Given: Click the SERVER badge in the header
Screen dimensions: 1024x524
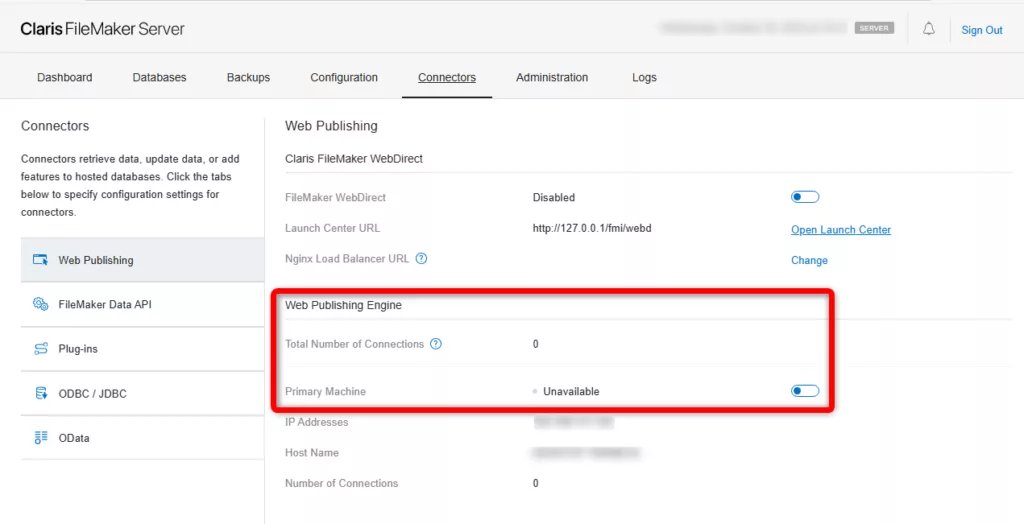Looking at the screenshot, I should click(874, 28).
